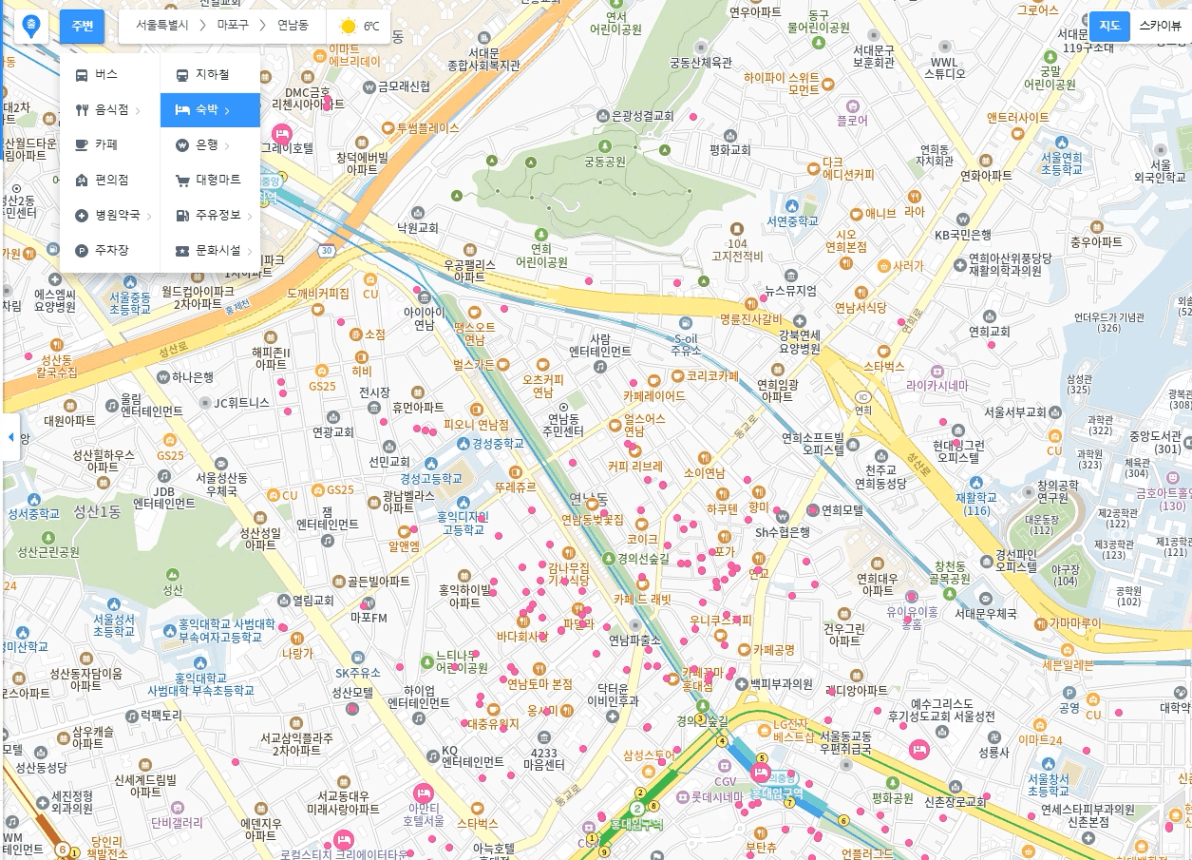Choose the 편의점 convenience store category
Image resolution: width=1192 pixels, height=860 pixels.
point(109,180)
